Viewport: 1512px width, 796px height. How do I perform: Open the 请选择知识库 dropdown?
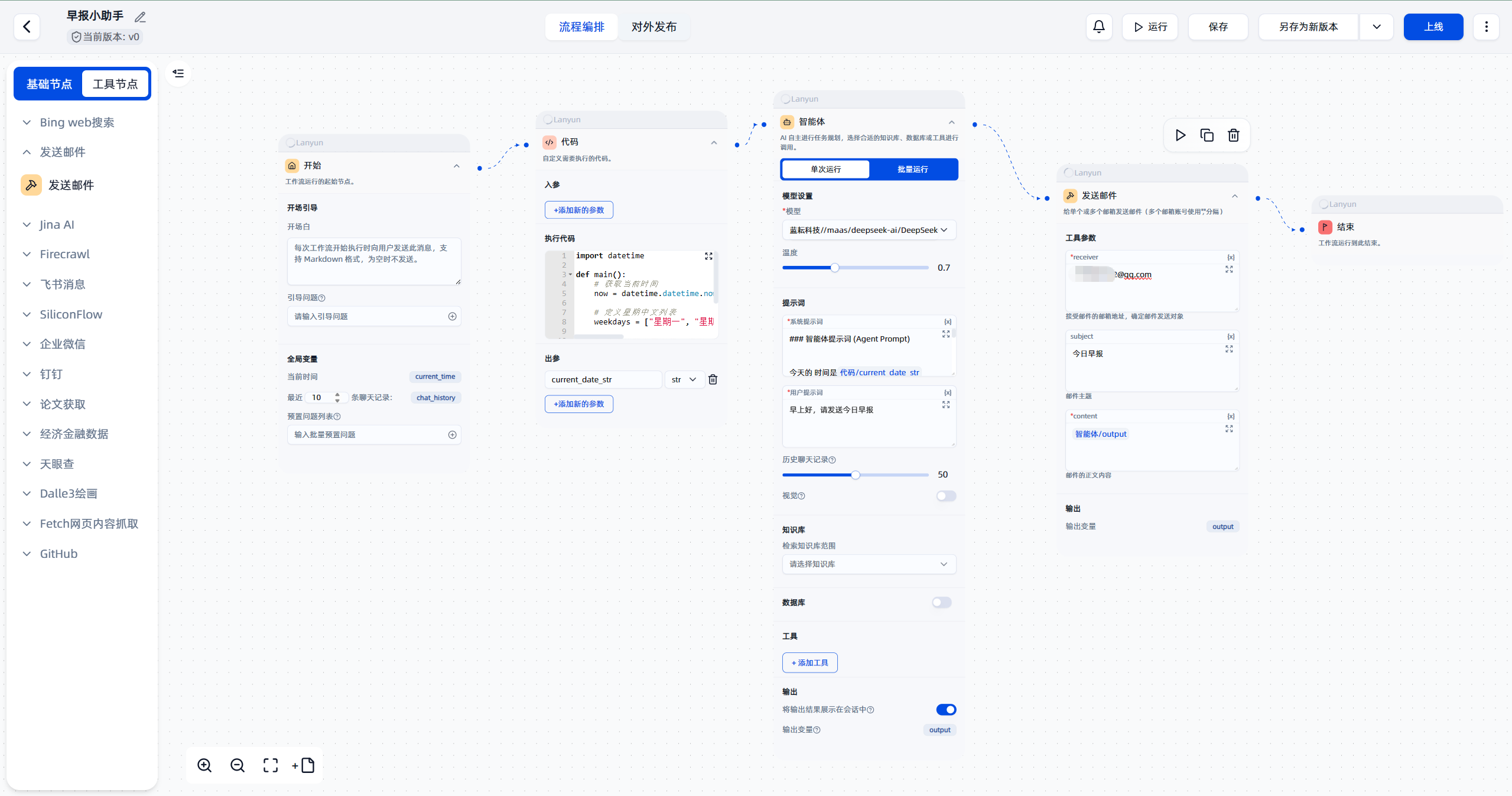coord(868,564)
